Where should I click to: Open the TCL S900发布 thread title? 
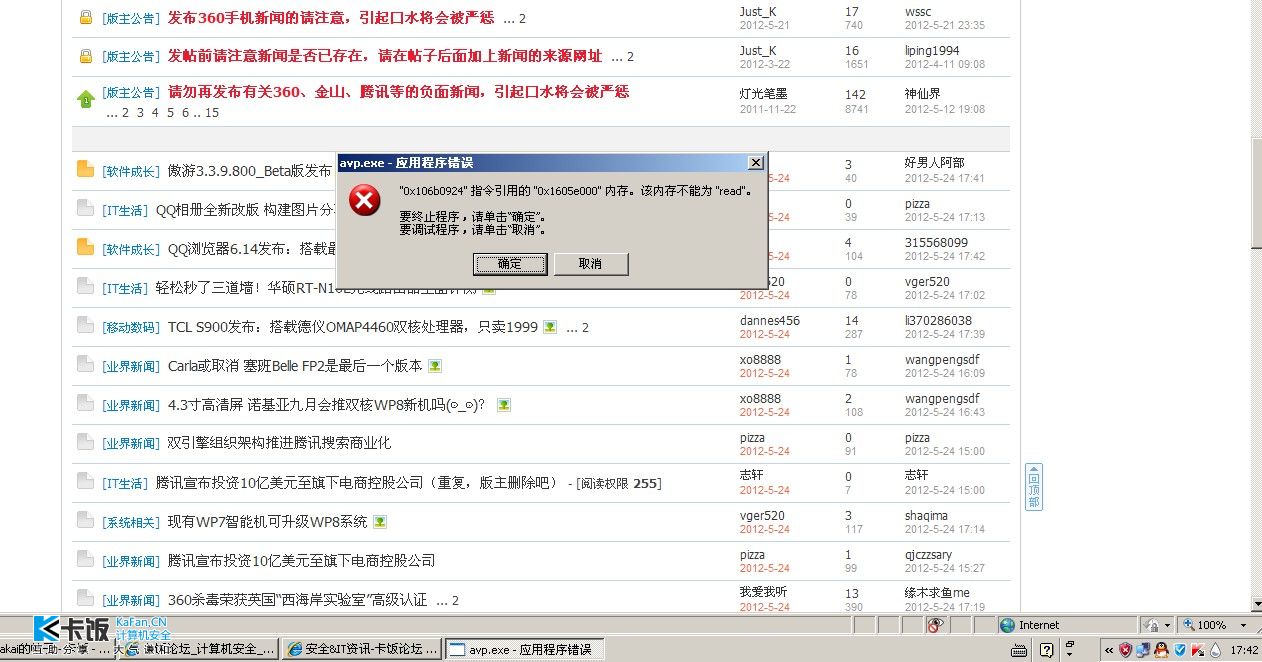(353, 327)
